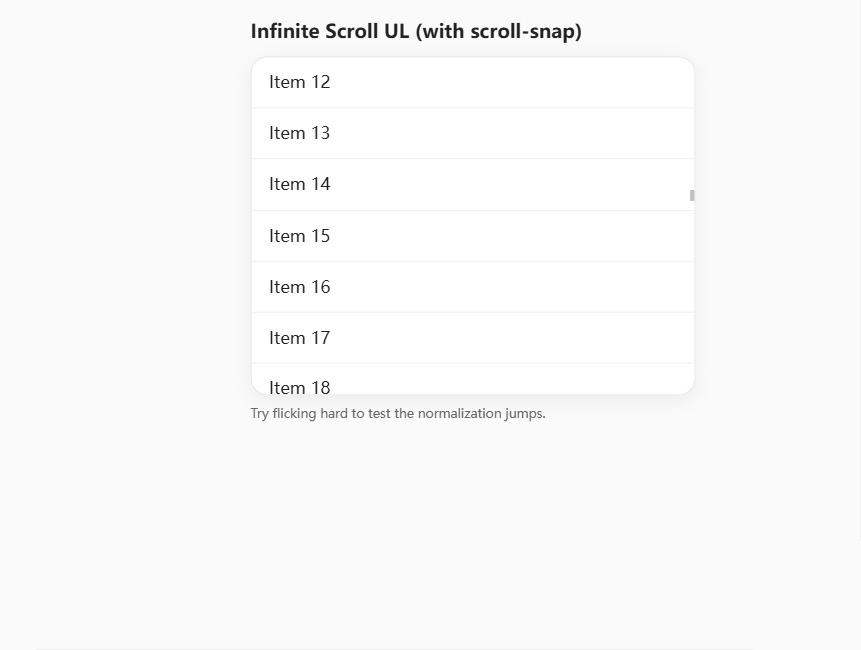Click partially visible Item 18 entry
This screenshot has height=650, width=861.
[x=299, y=385]
